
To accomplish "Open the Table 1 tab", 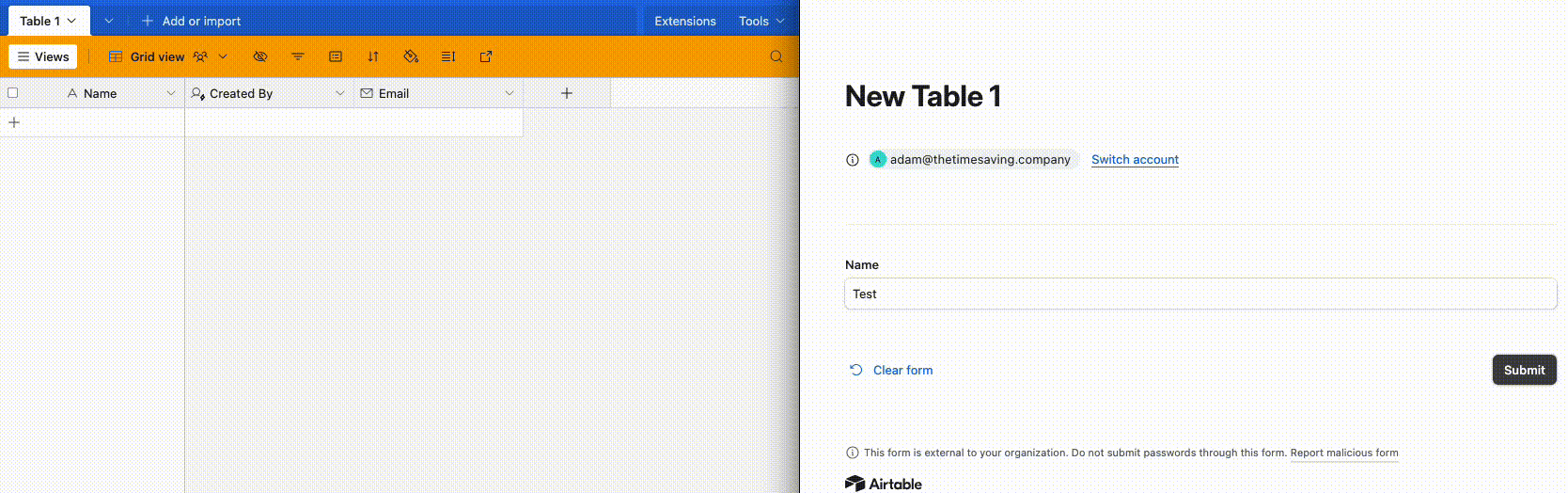I will tap(47, 21).
